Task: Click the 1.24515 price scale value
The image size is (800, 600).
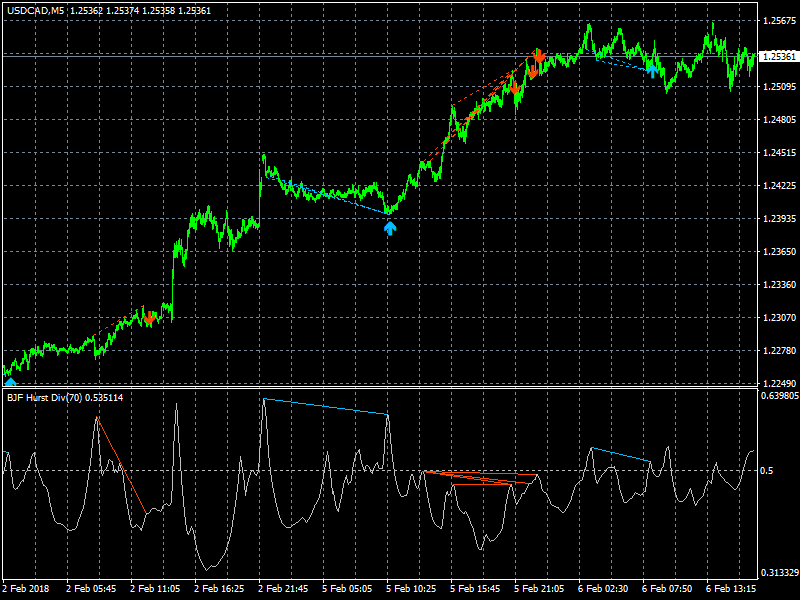Action: [779, 153]
